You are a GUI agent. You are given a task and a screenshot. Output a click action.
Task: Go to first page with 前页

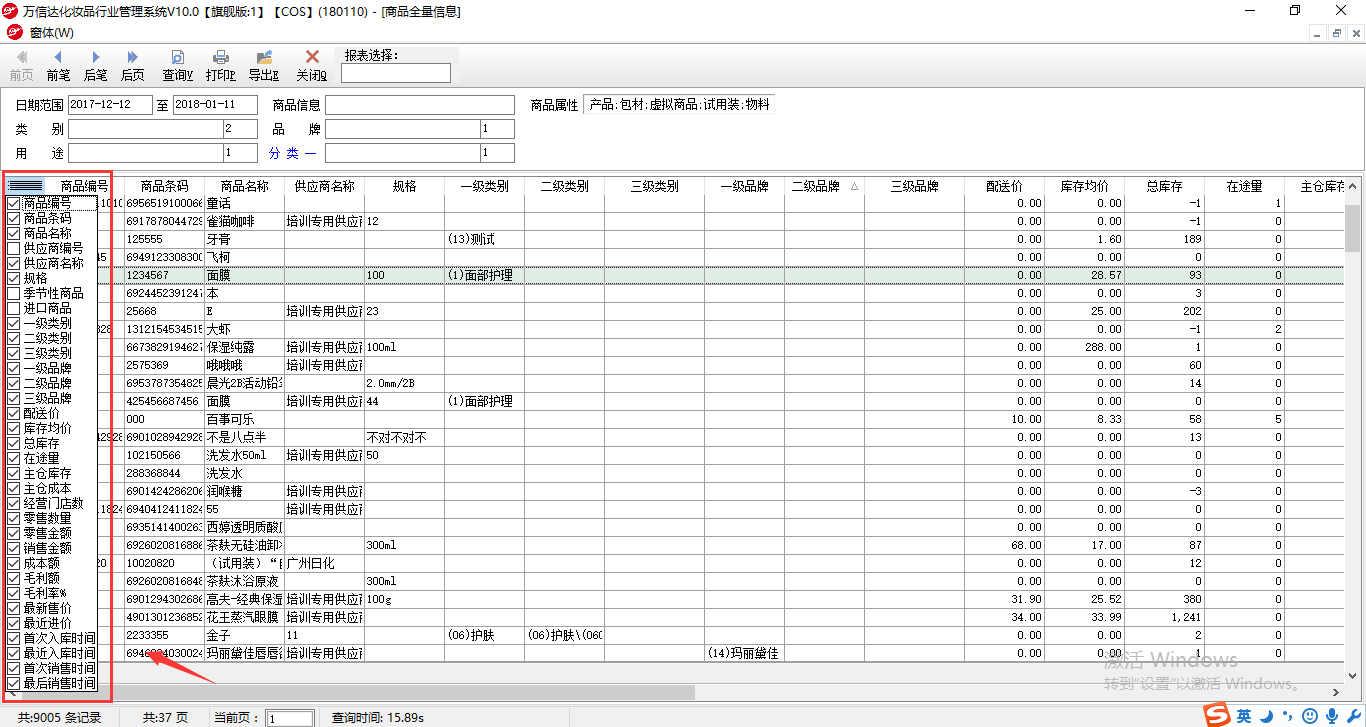21,66
